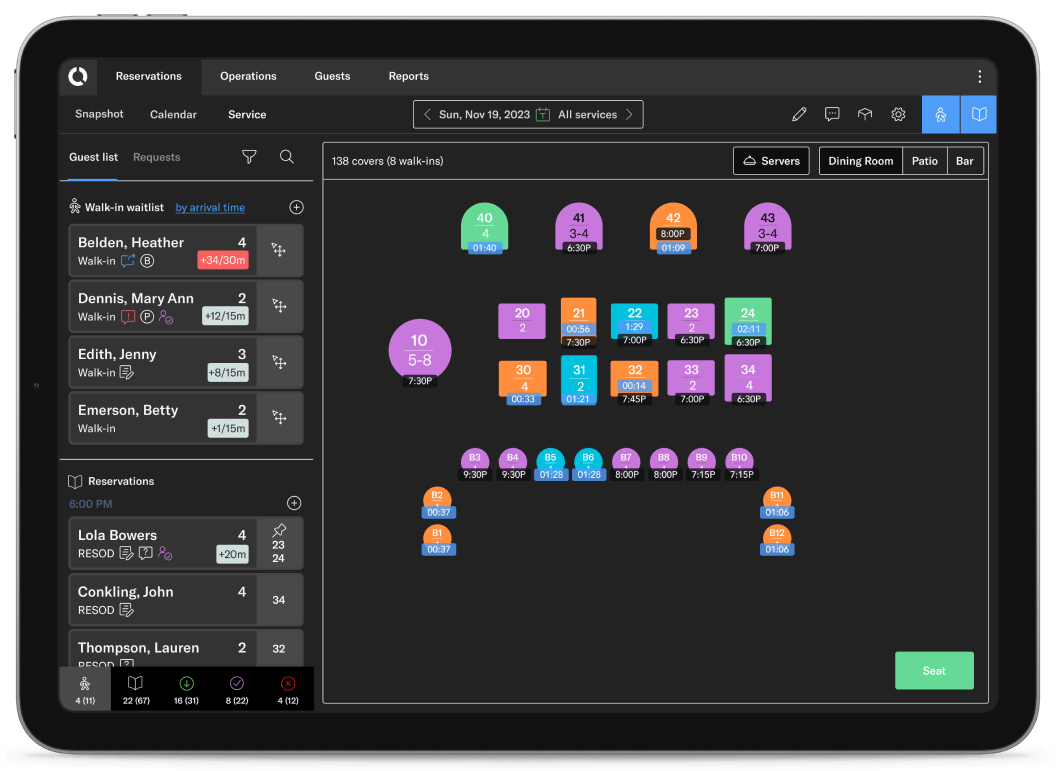Screen dimensions: 1056x771
Task: Select orange table 42
Action: click(673, 228)
